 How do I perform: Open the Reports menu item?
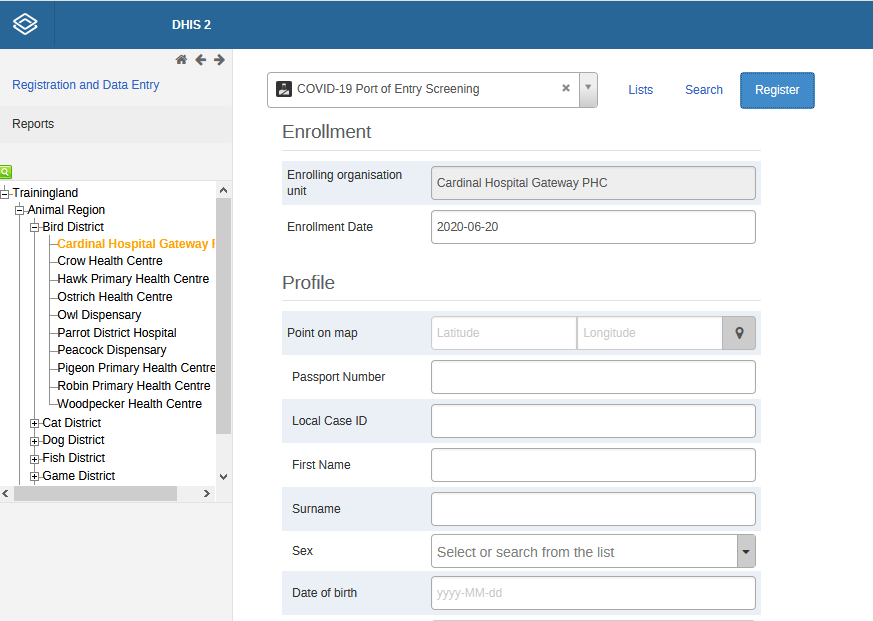coord(33,124)
